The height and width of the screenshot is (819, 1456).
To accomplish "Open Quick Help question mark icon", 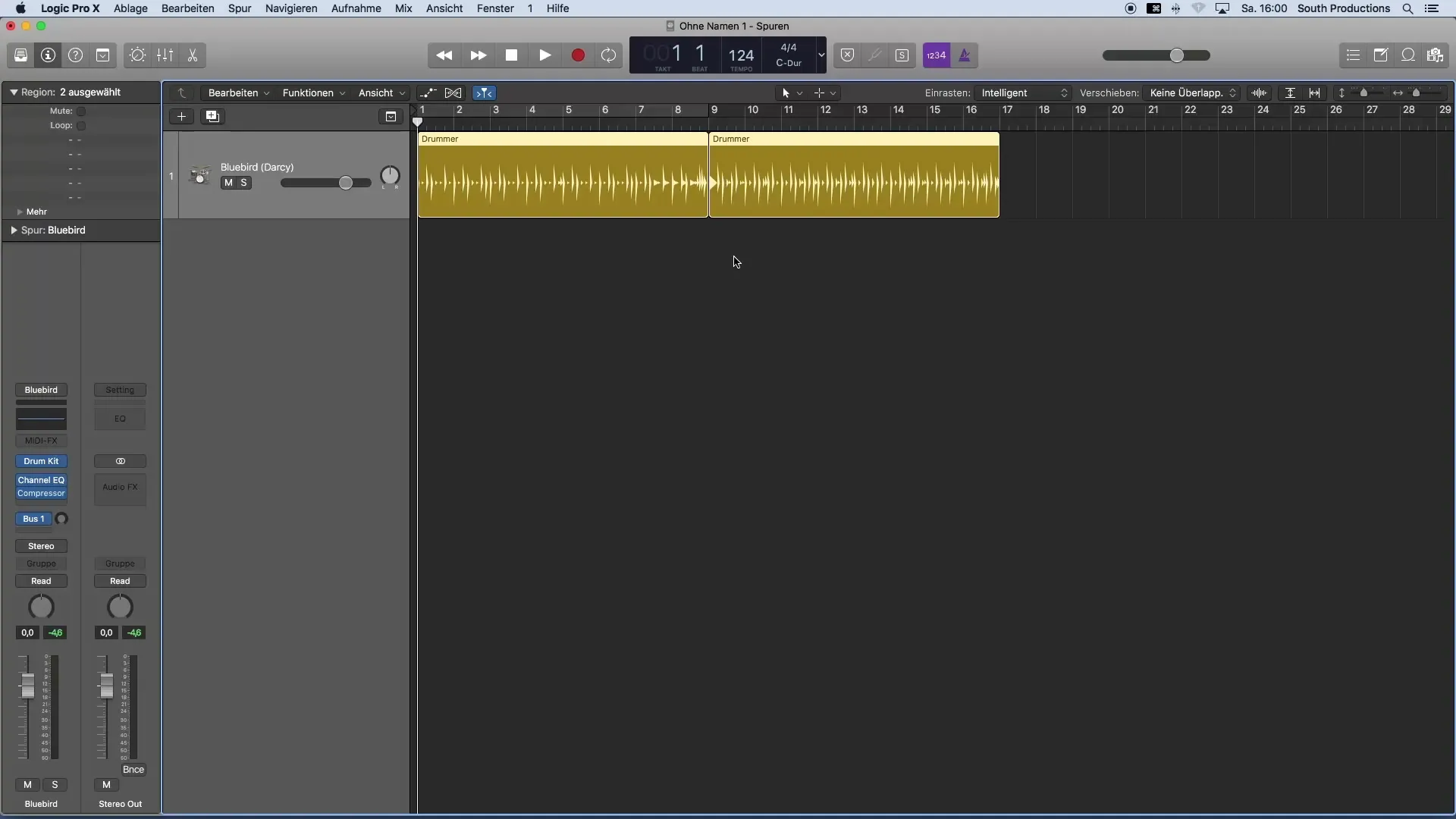I will (x=75, y=55).
